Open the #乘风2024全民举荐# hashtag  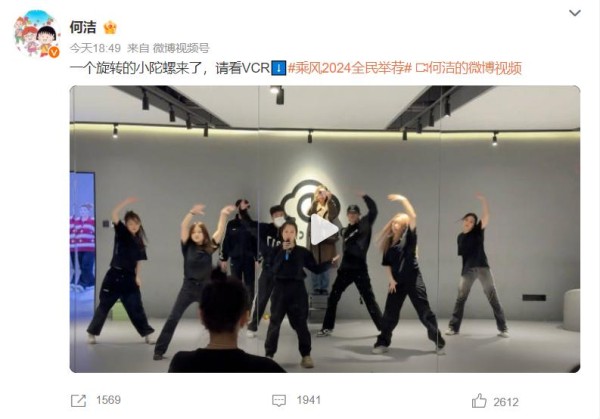pyautogui.click(x=349, y=68)
